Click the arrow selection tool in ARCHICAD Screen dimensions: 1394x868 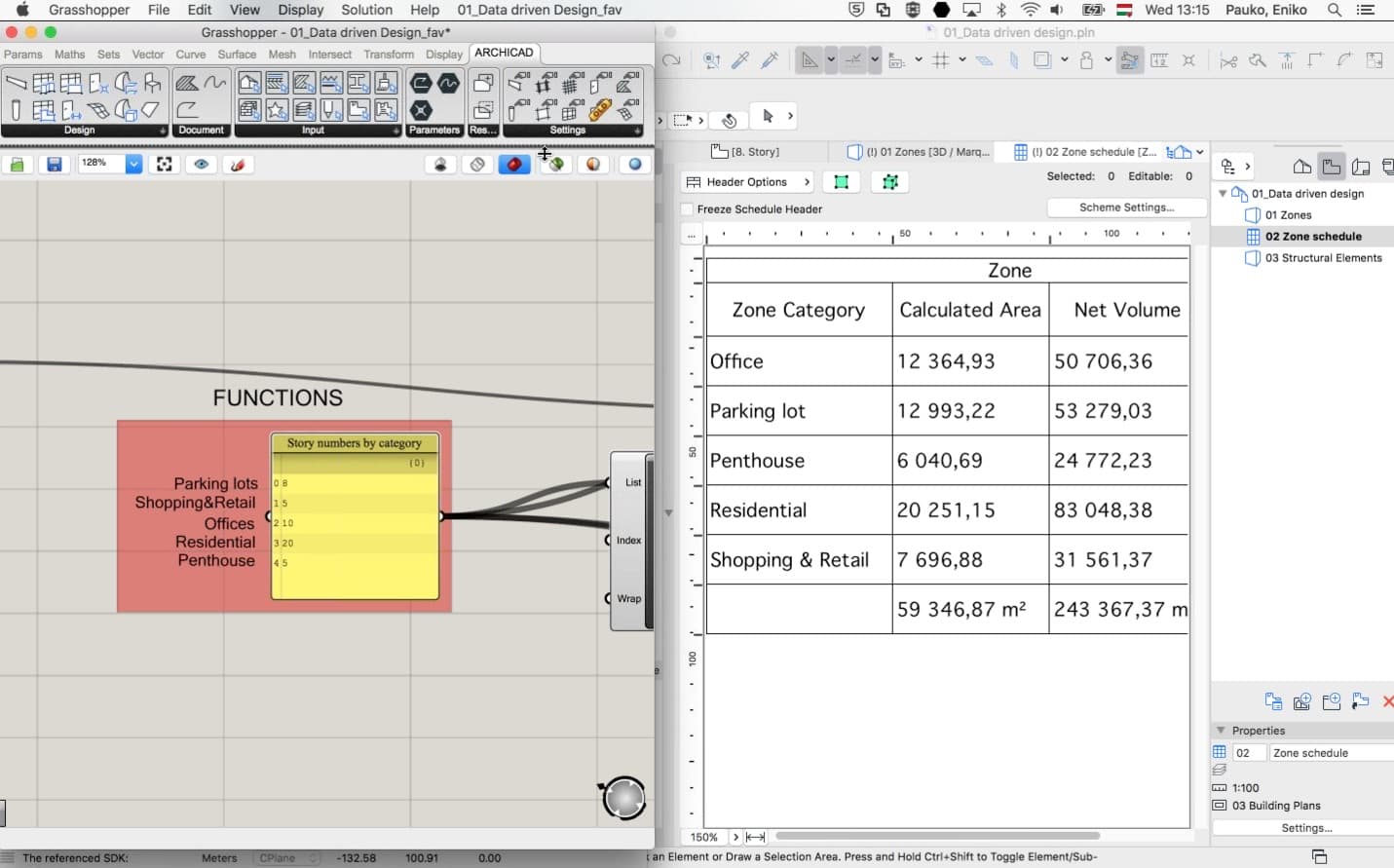point(768,117)
